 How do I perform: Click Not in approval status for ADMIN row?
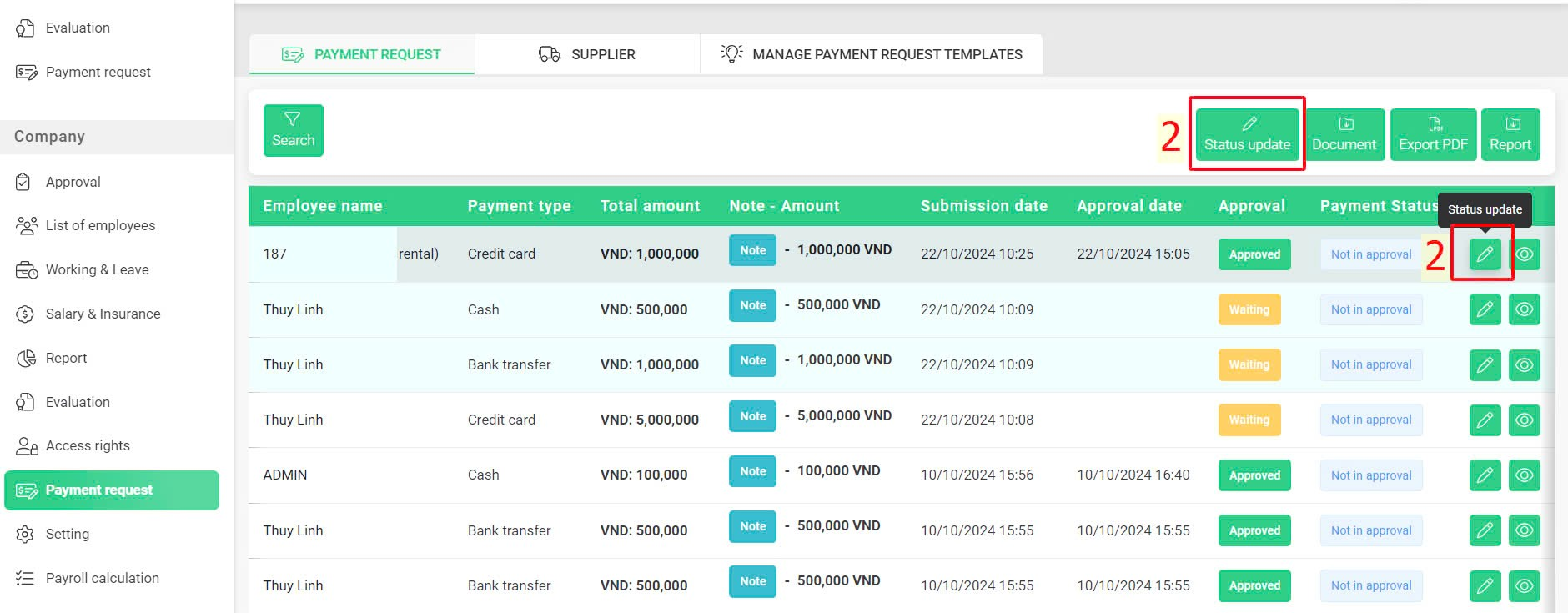point(1371,475)
